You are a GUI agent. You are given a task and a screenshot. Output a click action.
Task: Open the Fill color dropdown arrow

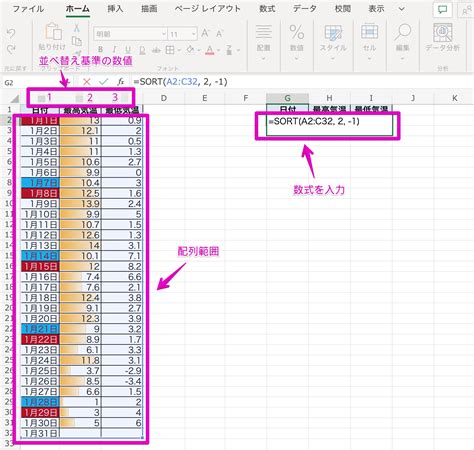[x=199, y=50]
